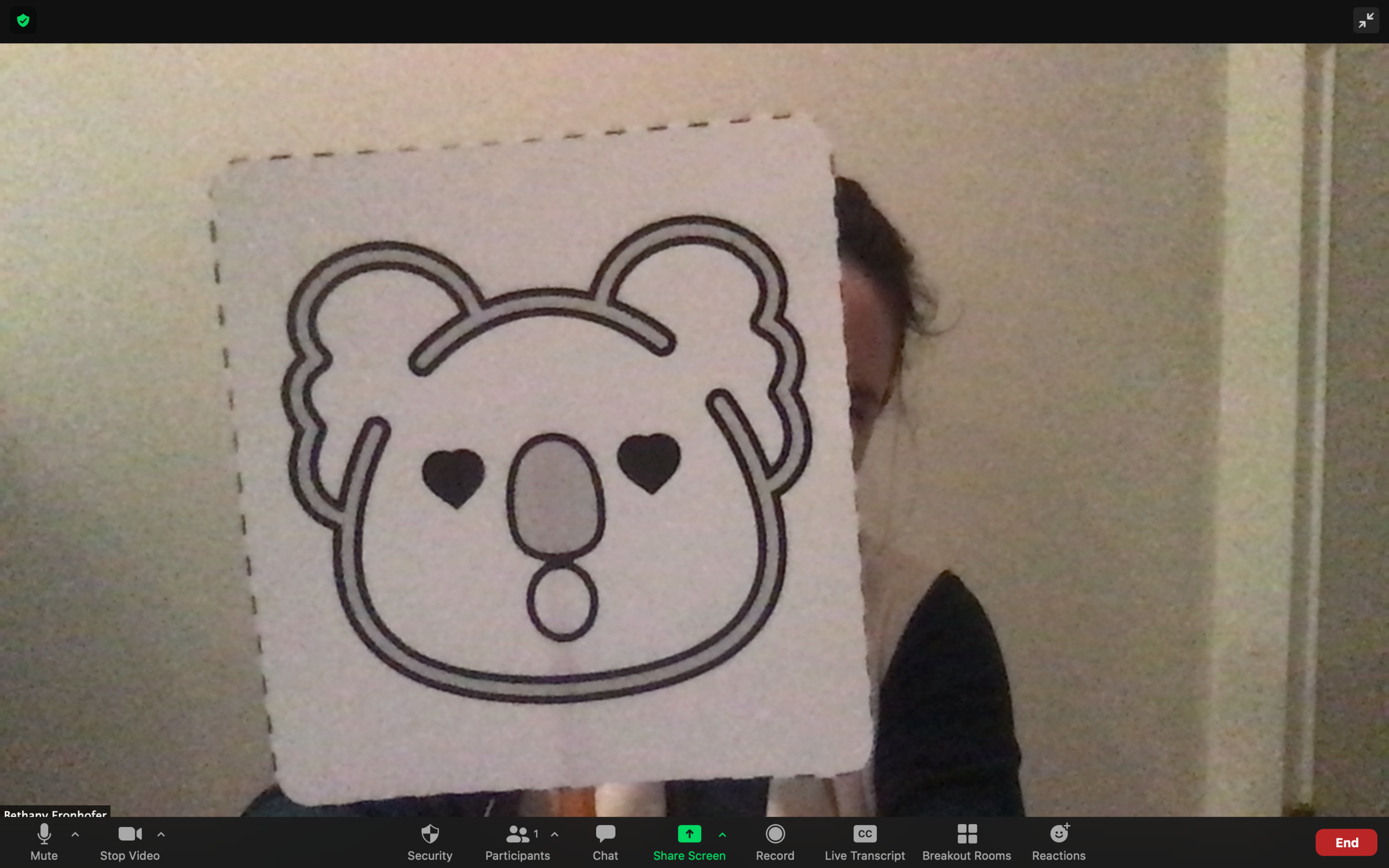Mute the microphone
Image resolution: width=1389 pixels, height=868 pixels.
coord(44,834)
